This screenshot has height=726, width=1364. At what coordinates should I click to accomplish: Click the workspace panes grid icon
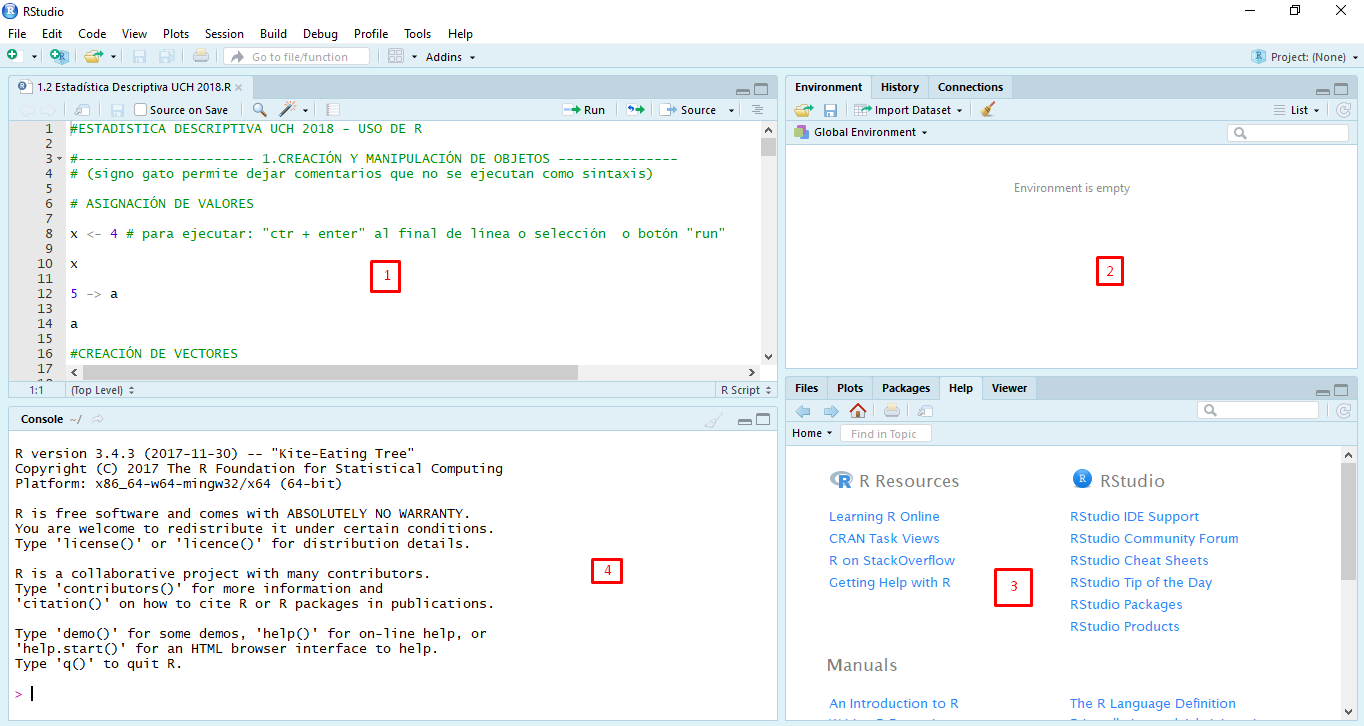point(396,57)
